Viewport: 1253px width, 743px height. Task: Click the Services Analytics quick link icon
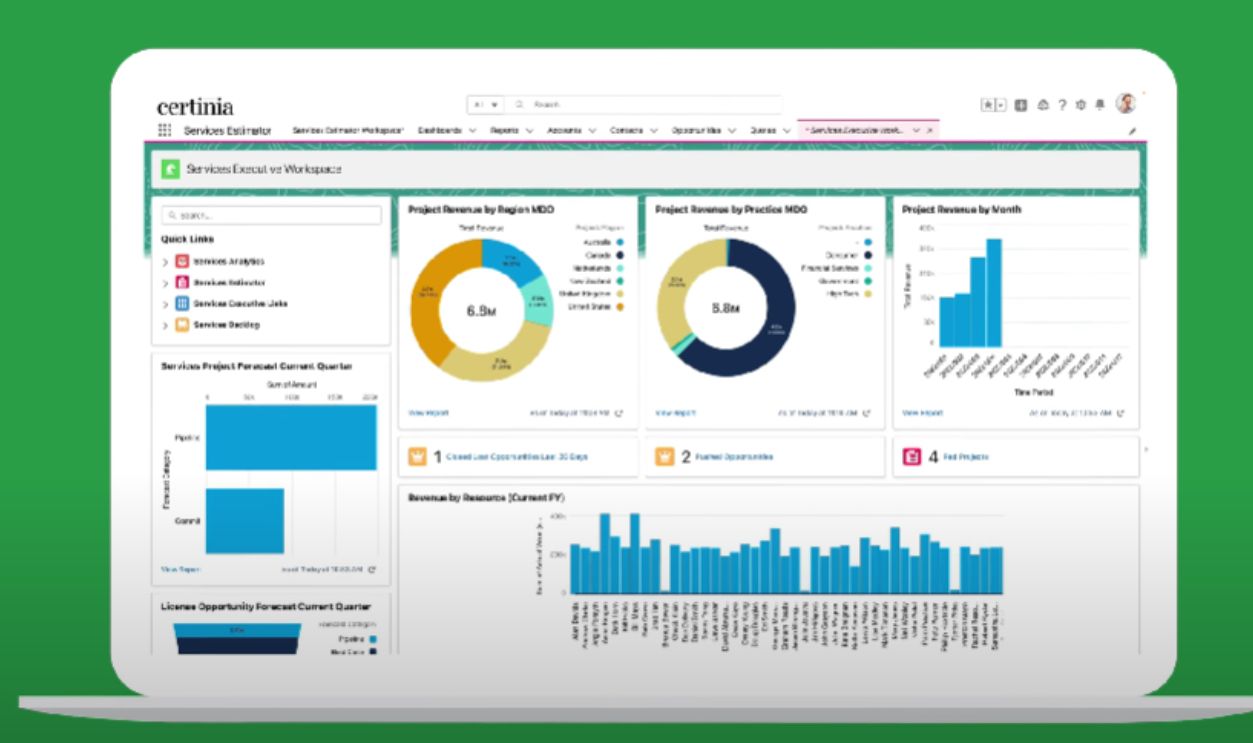[182, 261]
